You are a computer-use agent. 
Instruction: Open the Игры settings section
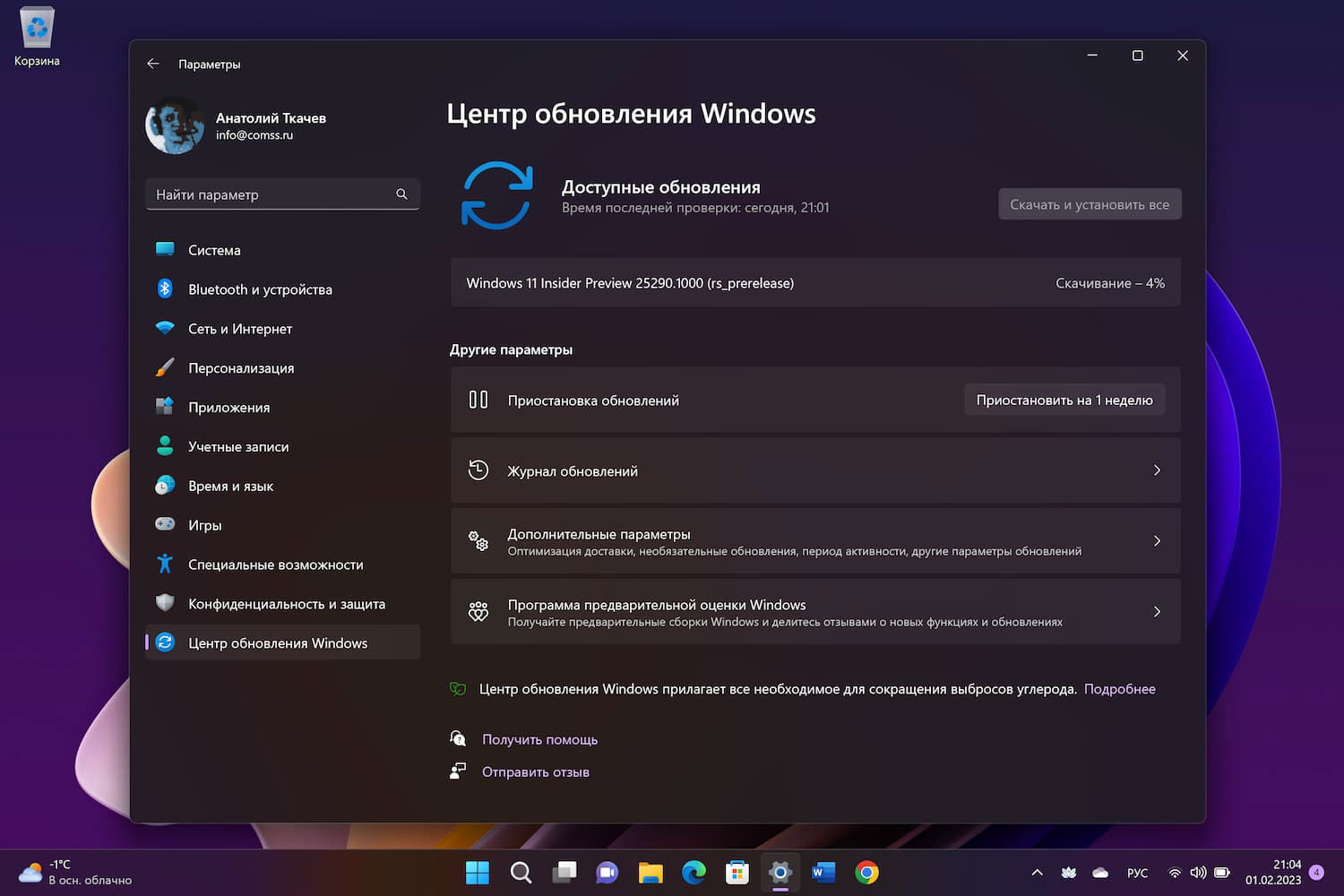(x=204, y=525)
